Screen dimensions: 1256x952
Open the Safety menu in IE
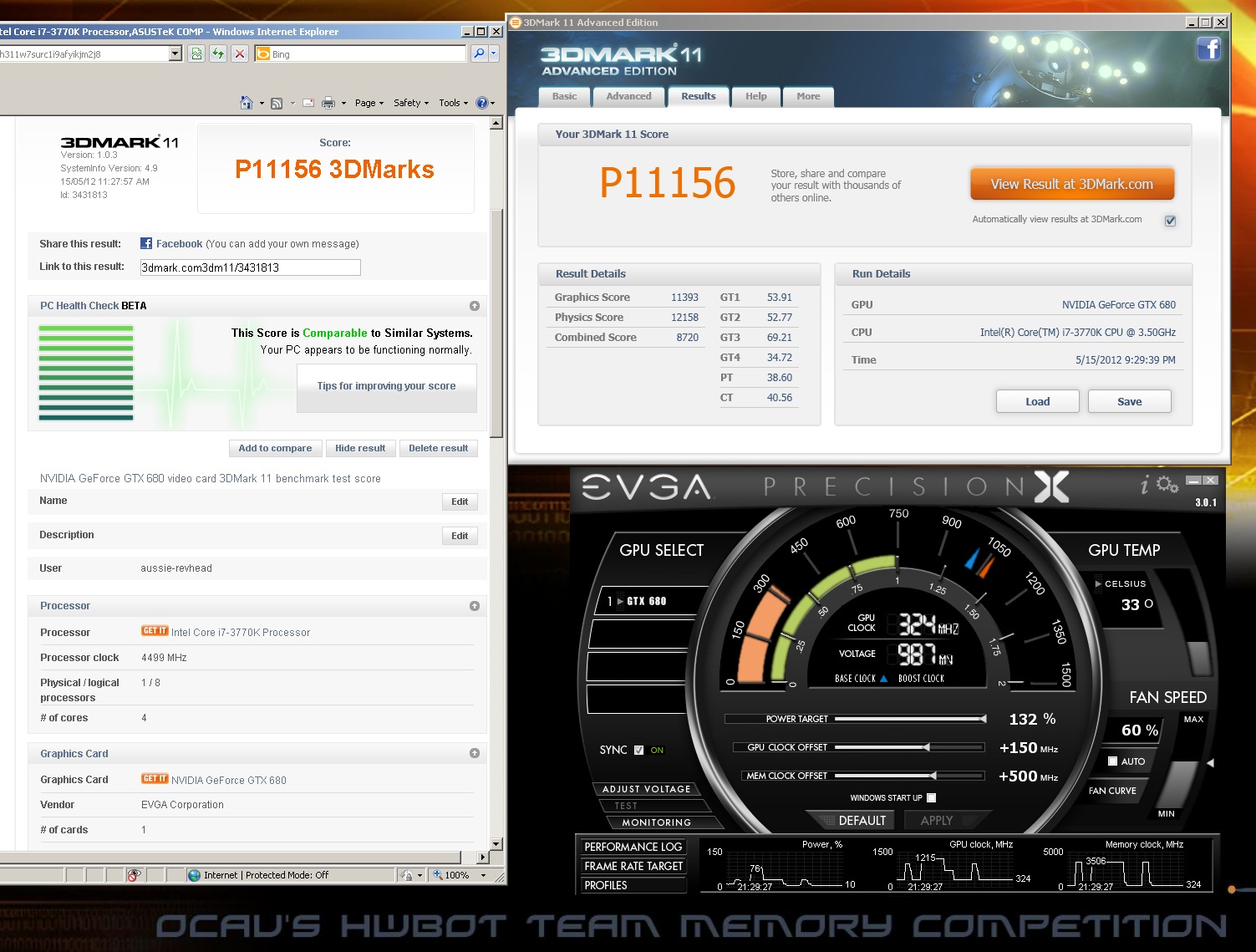411,103
